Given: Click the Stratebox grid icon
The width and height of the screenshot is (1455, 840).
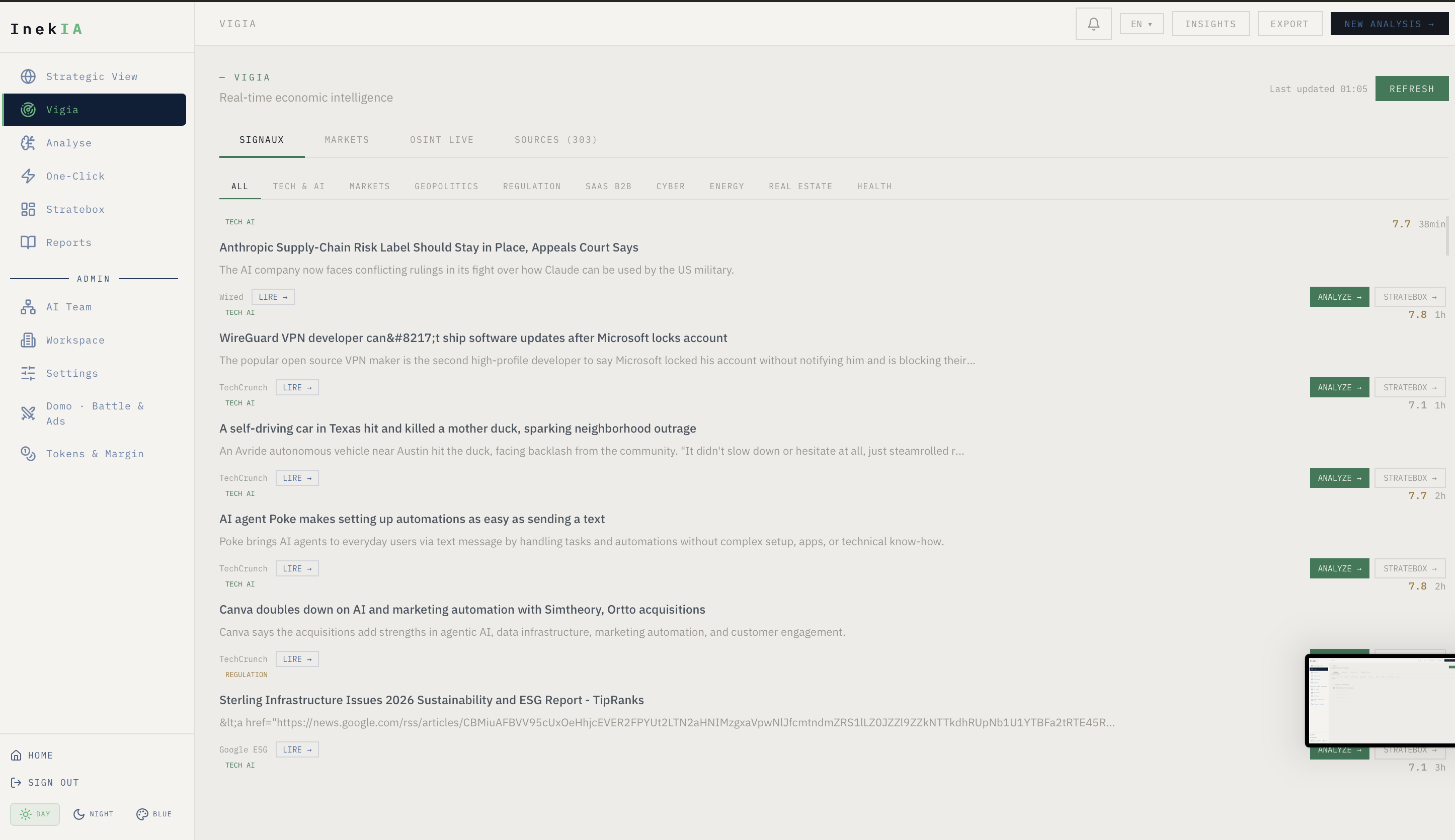Looking at the screenshot, I should pos(28,209).
